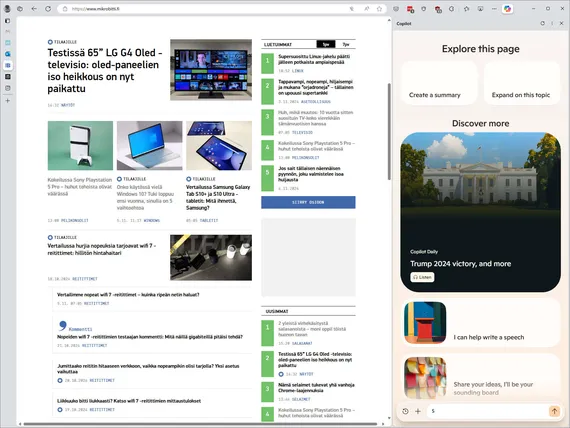Toggle the Copilot sidebar with the Copilot icon
The image size is (570, 428).
(x=507, y=9)
